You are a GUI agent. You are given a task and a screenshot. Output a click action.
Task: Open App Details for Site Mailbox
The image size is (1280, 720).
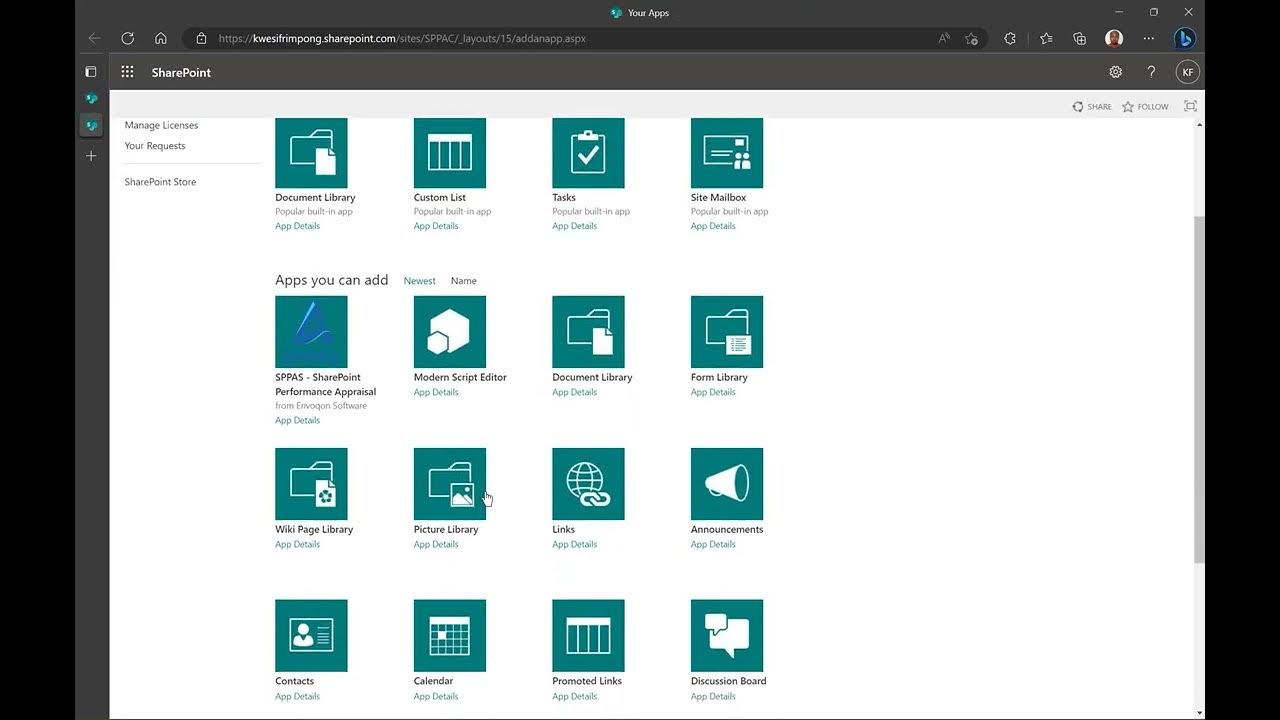point(713,226)
